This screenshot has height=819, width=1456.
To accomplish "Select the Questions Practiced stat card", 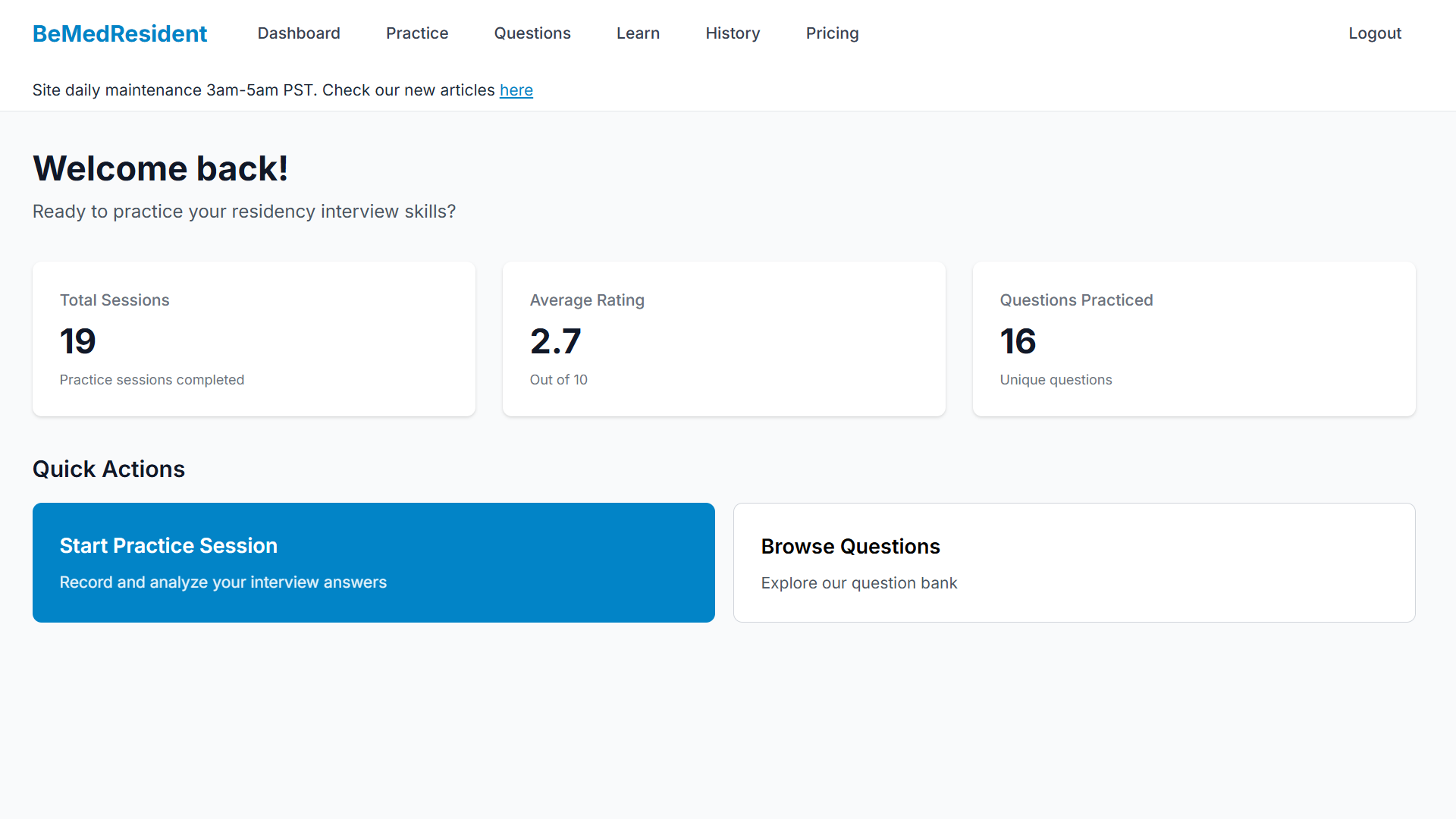I will coord(1194,339).
